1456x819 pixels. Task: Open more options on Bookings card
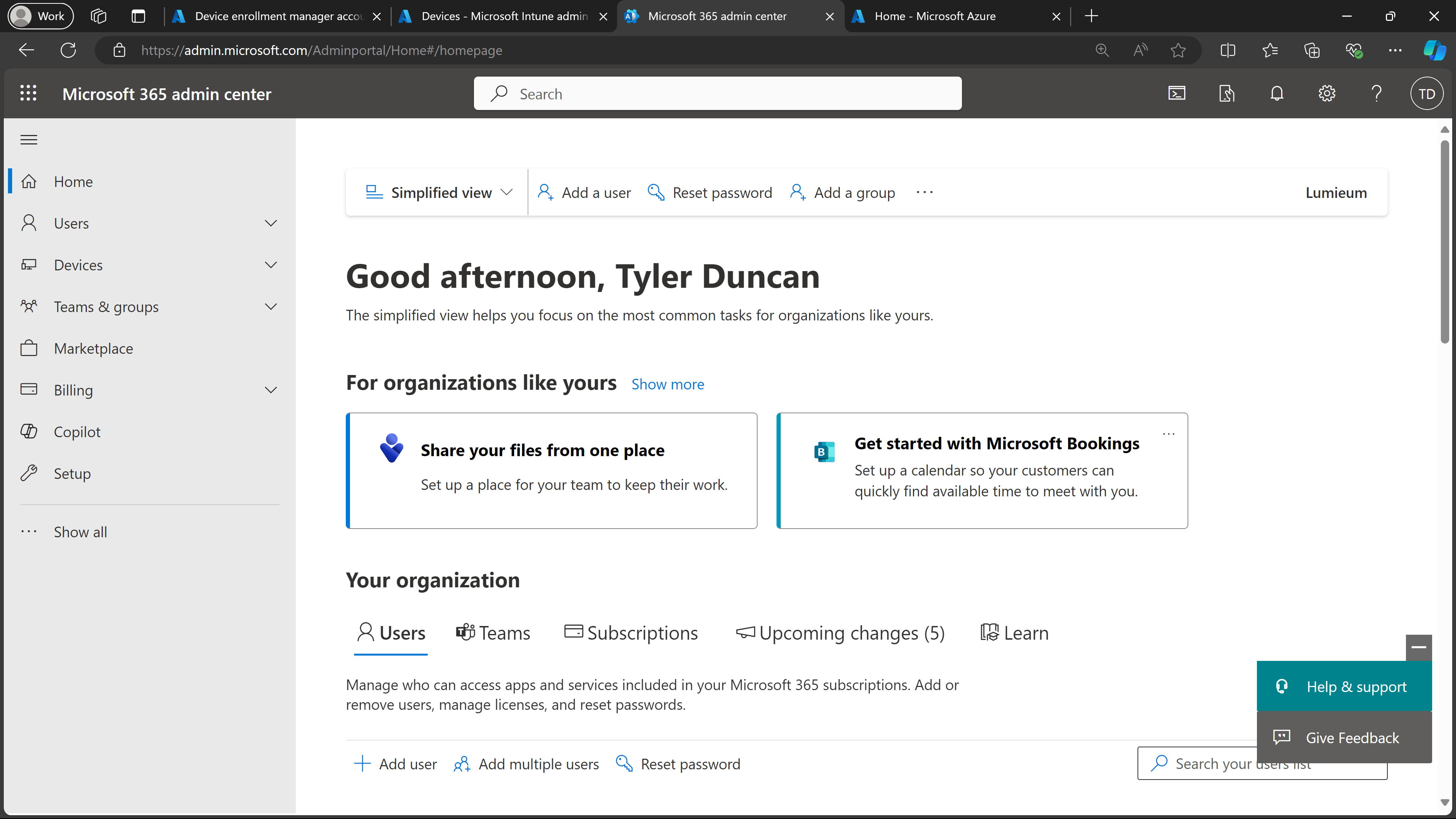[x=1169, y=434]
